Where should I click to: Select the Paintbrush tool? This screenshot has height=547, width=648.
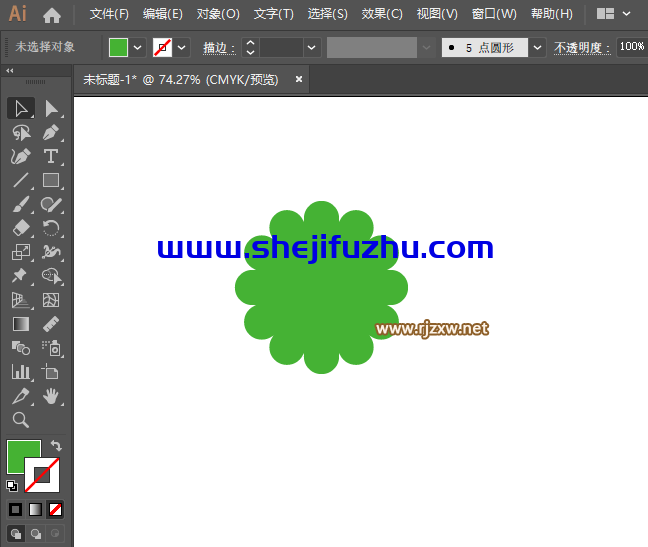(x=21, y=205)
